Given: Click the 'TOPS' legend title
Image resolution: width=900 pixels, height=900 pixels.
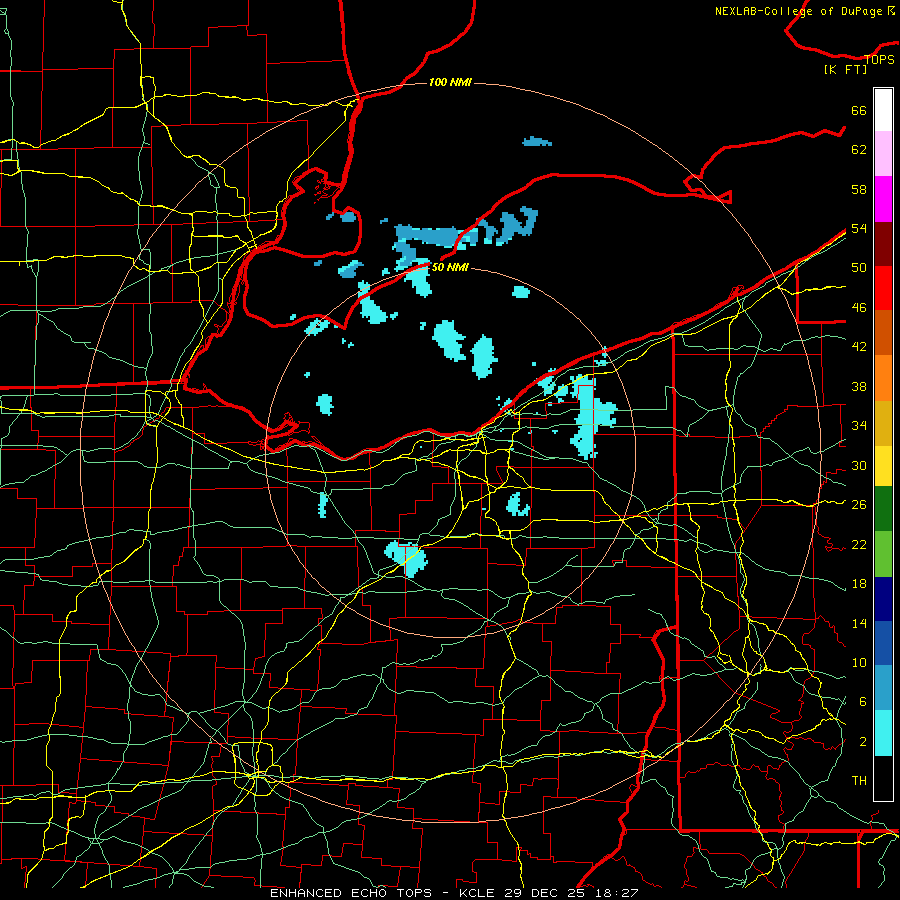Looking at the screenshot, I should click(879, 59).
